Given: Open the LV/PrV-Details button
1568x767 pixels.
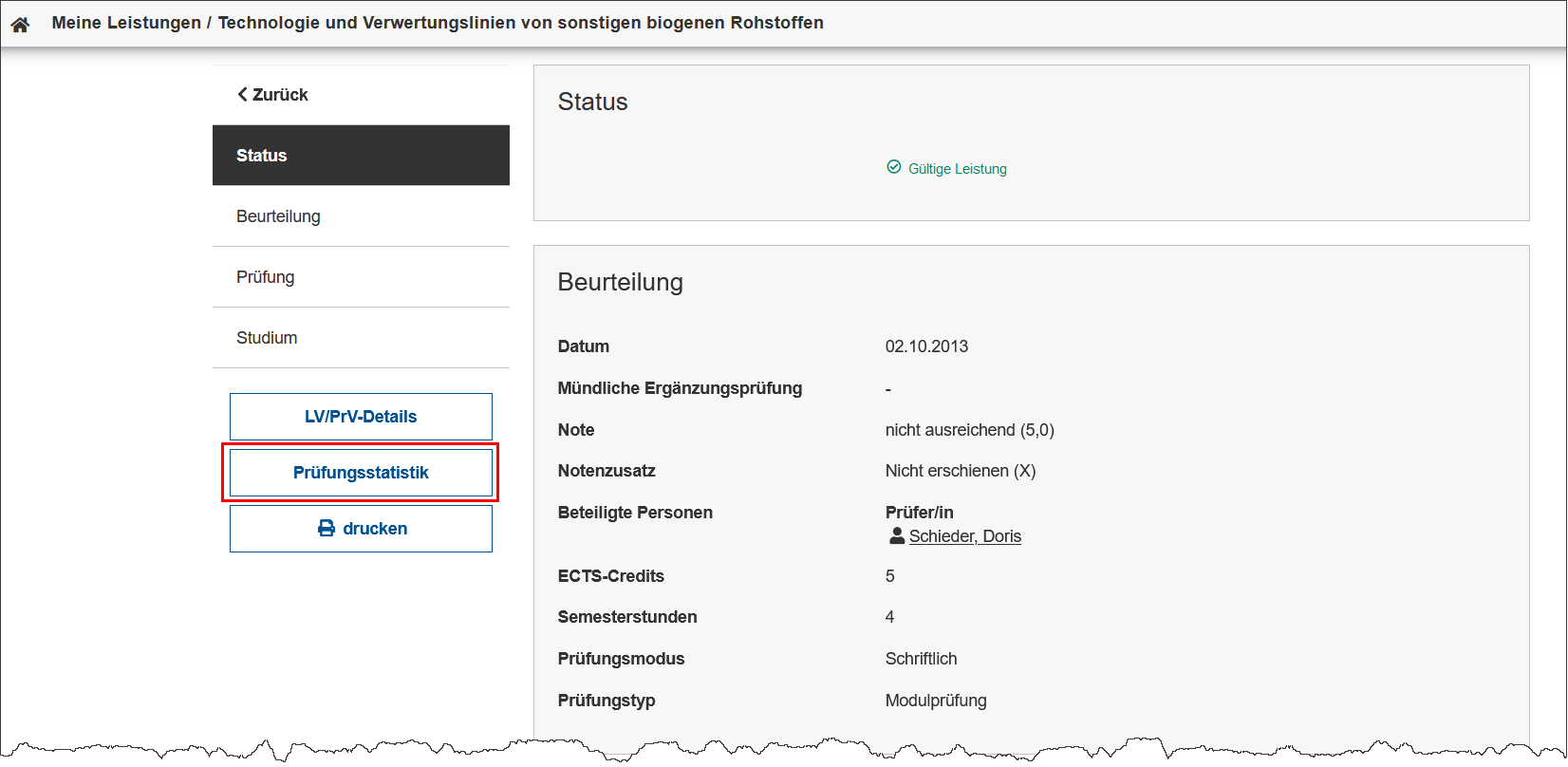Looking at the screenshot, I should tap(361, 417).
